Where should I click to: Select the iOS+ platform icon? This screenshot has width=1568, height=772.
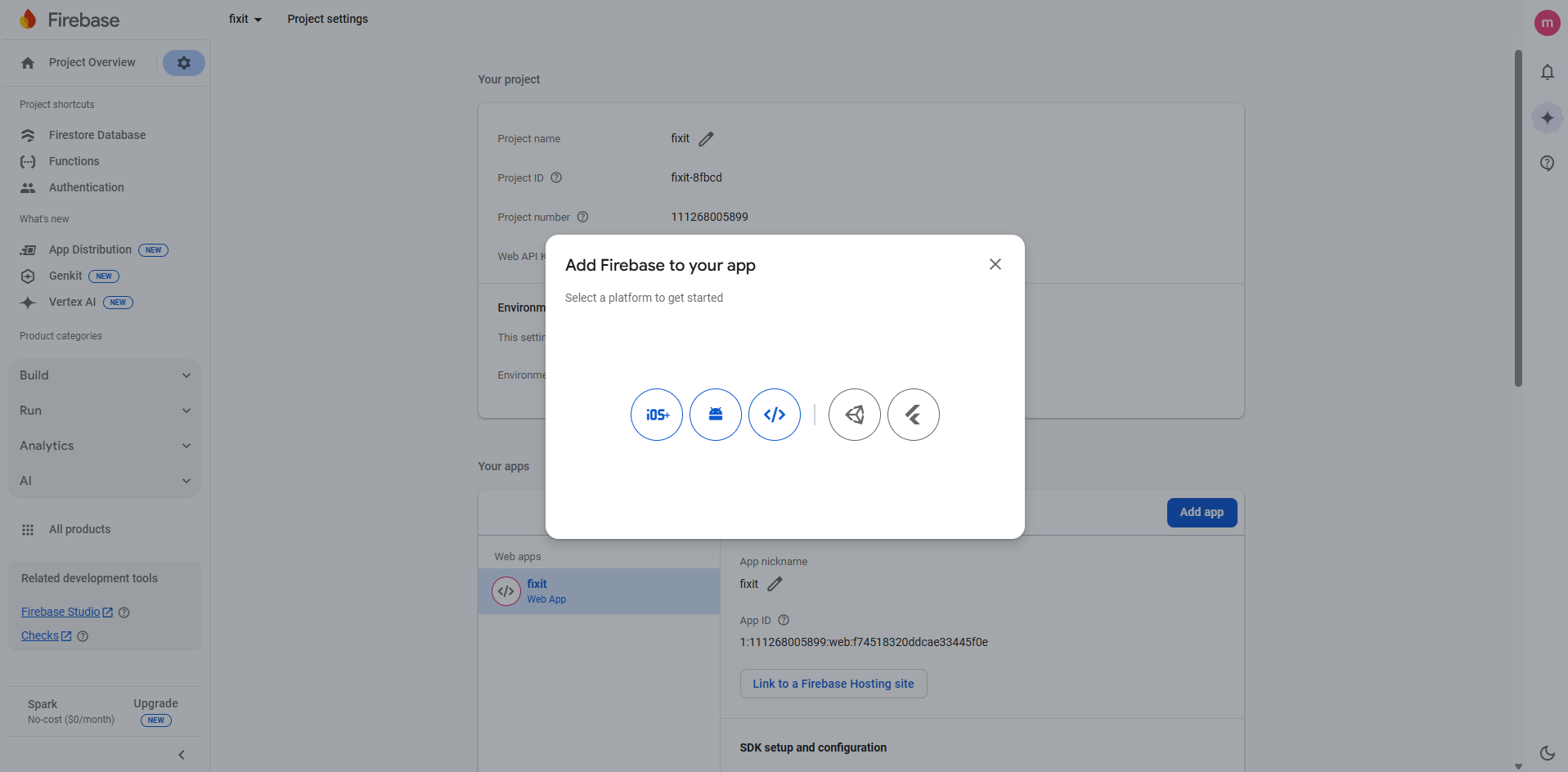pos(657,415)
